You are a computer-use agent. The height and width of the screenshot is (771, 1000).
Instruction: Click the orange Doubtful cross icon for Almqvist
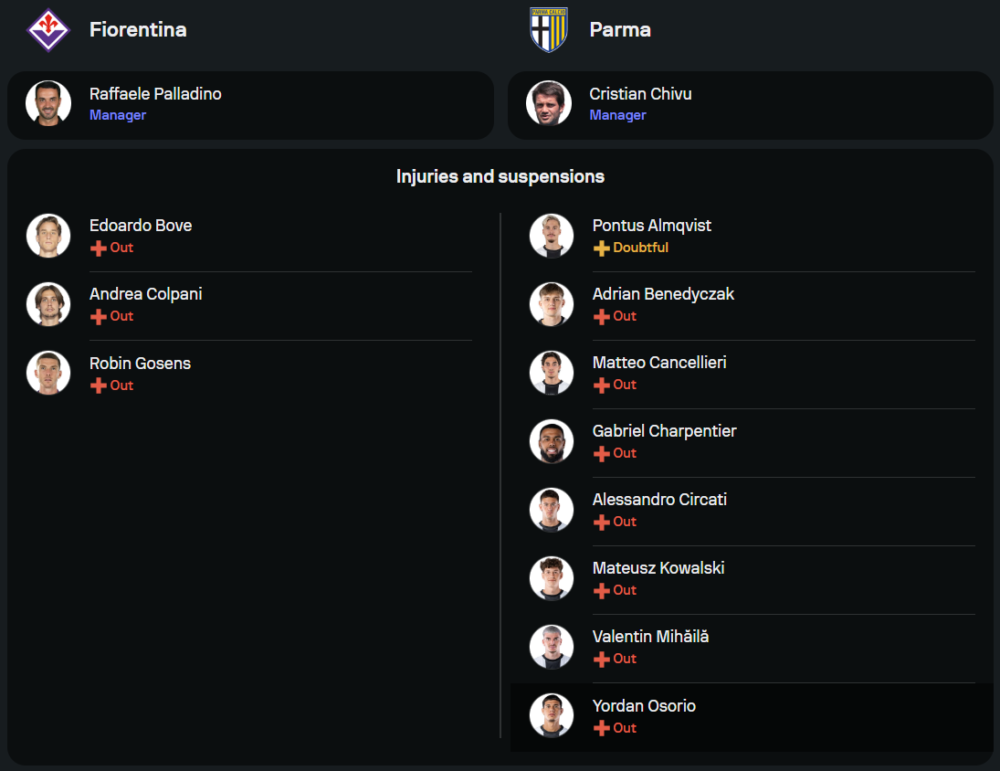click(601, 248)
